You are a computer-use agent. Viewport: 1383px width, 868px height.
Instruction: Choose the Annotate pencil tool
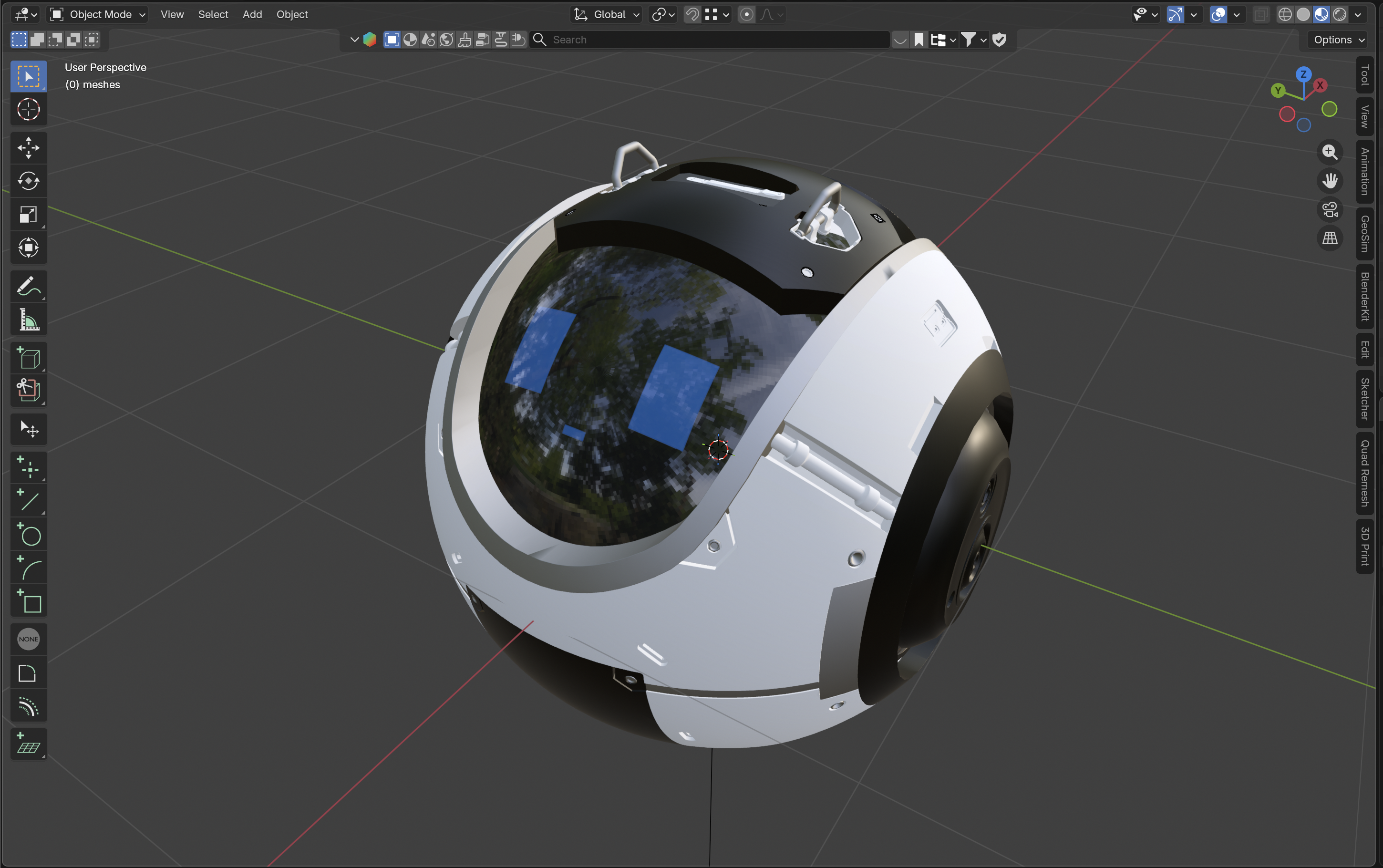click(x=28, y=286)
